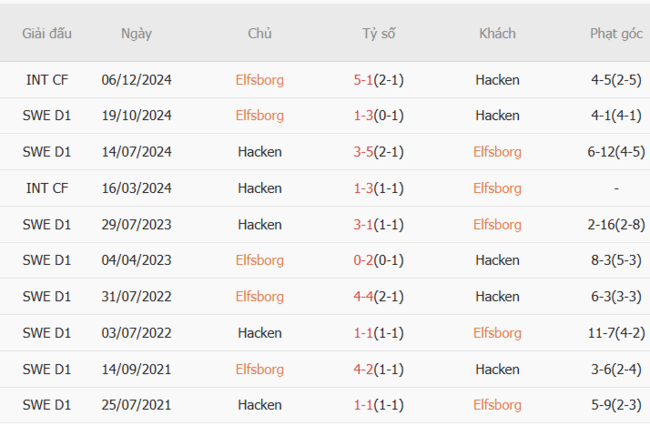This screenshot has height=426, width=650.
Task: Click the 4-2 score on 14/09/2021
Action: pyautogui.click(x=364, y=369)
